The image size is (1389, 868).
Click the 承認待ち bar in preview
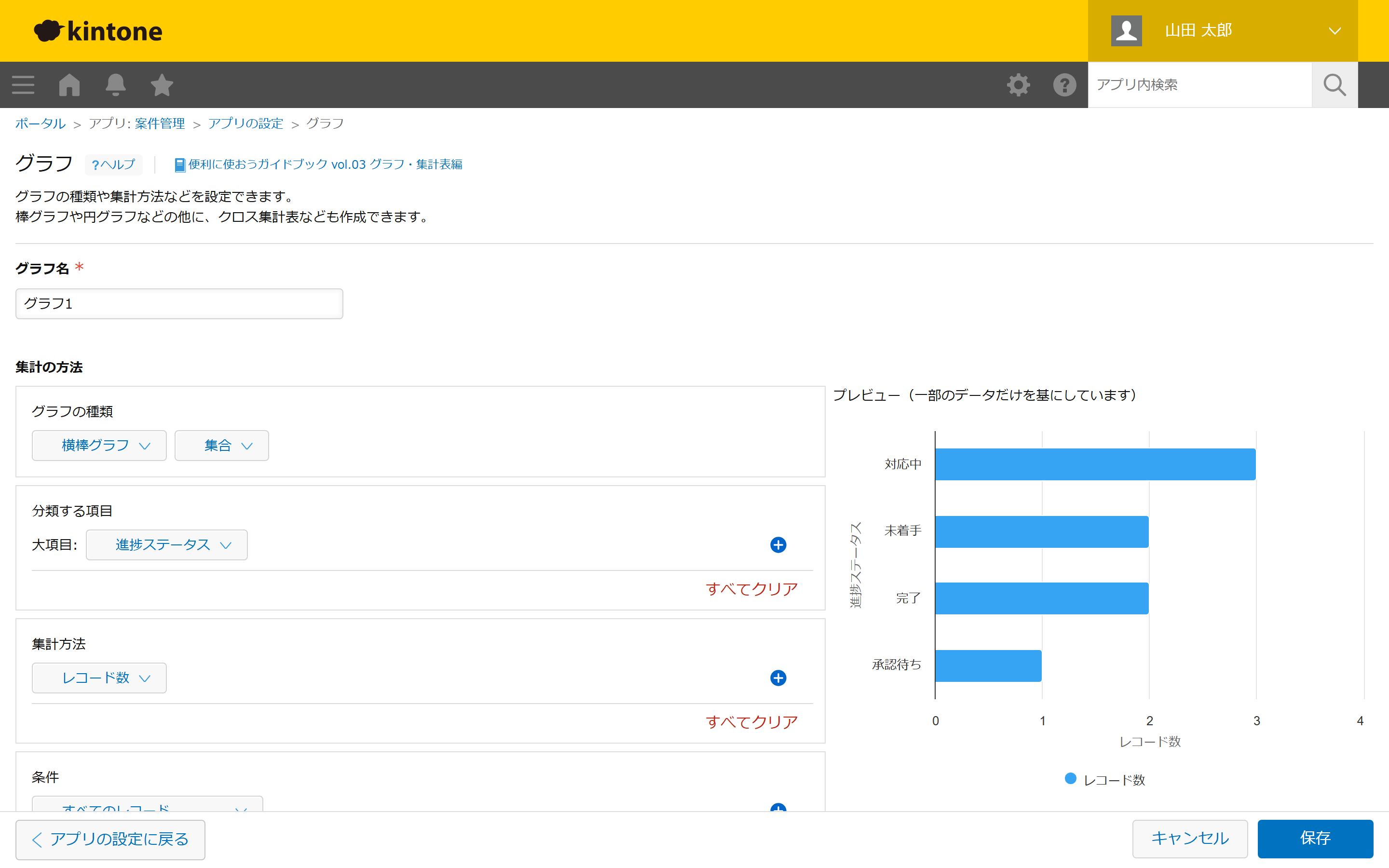point(988,665)
